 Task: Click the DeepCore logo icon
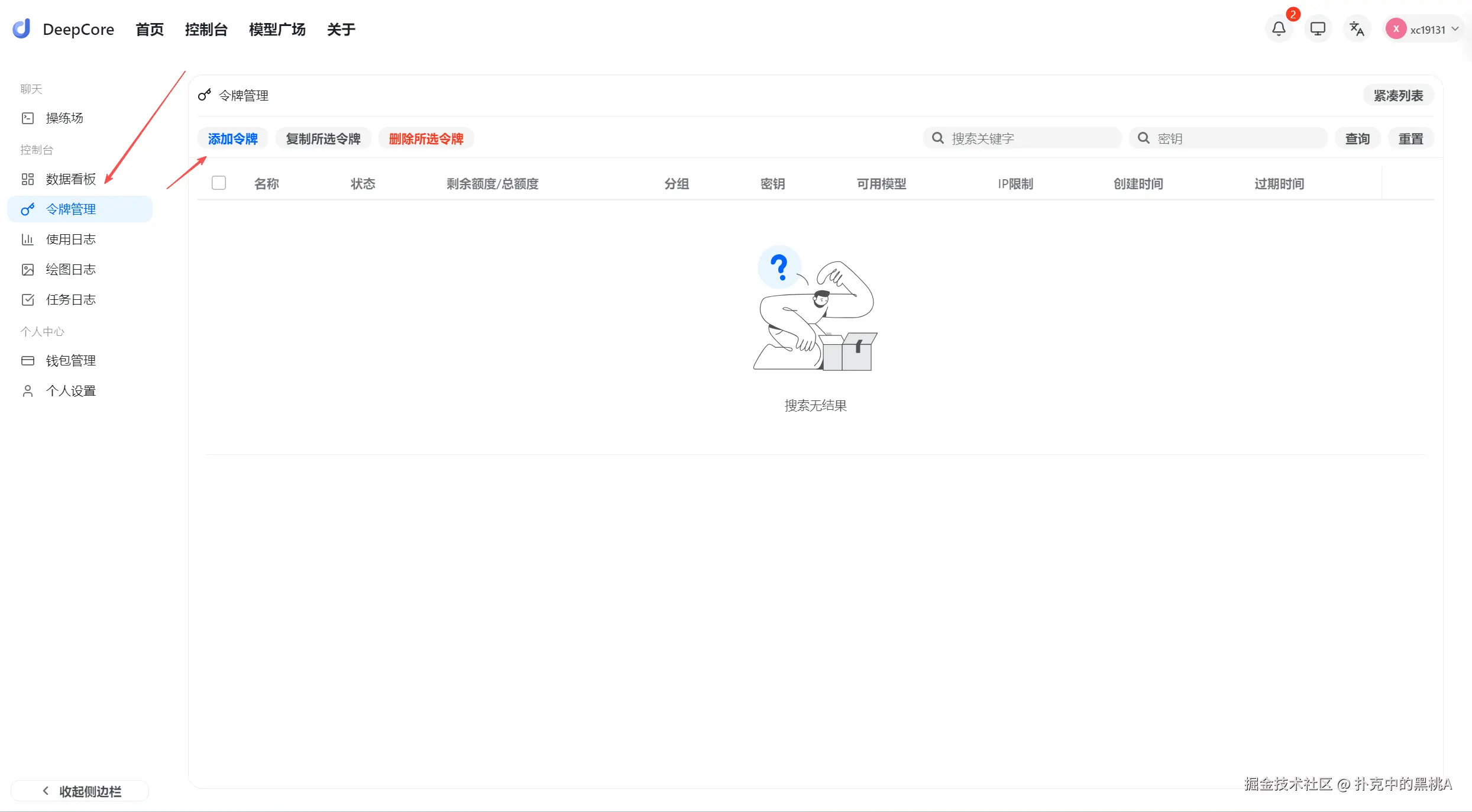(22, 29)
